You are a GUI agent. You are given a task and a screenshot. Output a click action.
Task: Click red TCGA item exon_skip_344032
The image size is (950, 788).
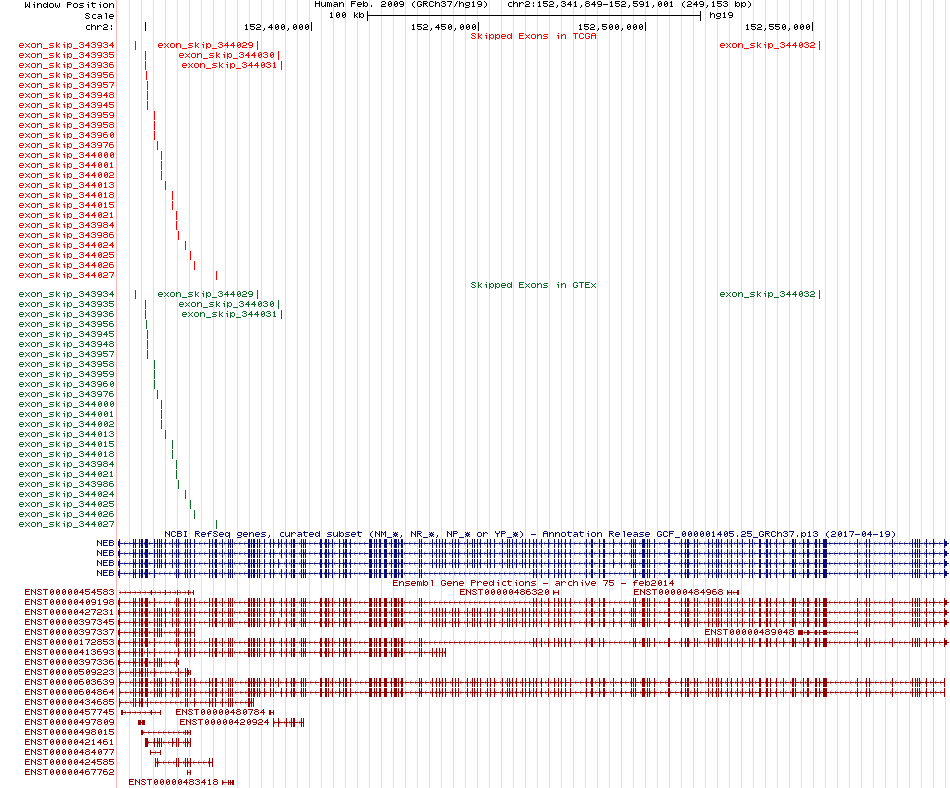pyautogui.click(x=767, y=45)
